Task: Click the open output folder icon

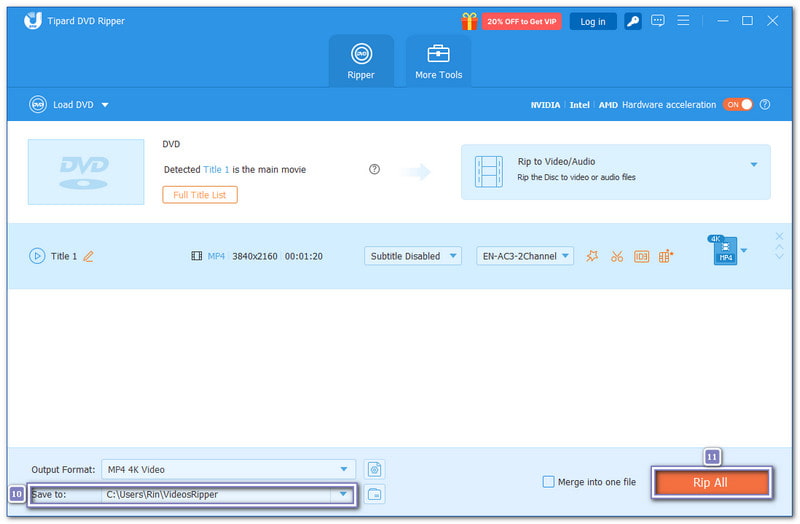Action: click(374, 494)
